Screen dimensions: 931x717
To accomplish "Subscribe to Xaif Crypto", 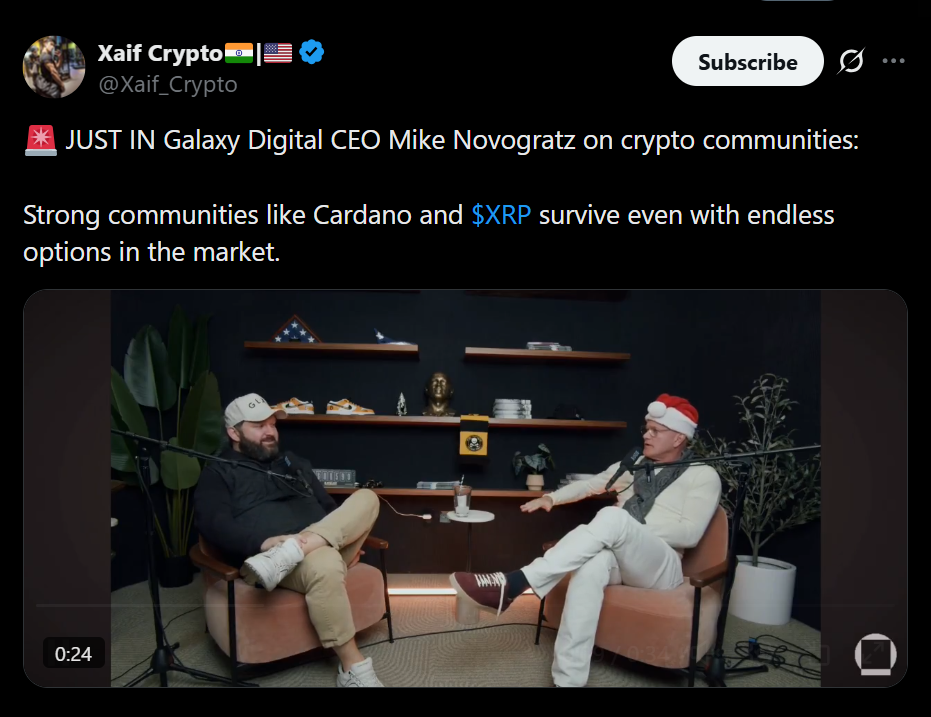I will click(x=747, y=61).
